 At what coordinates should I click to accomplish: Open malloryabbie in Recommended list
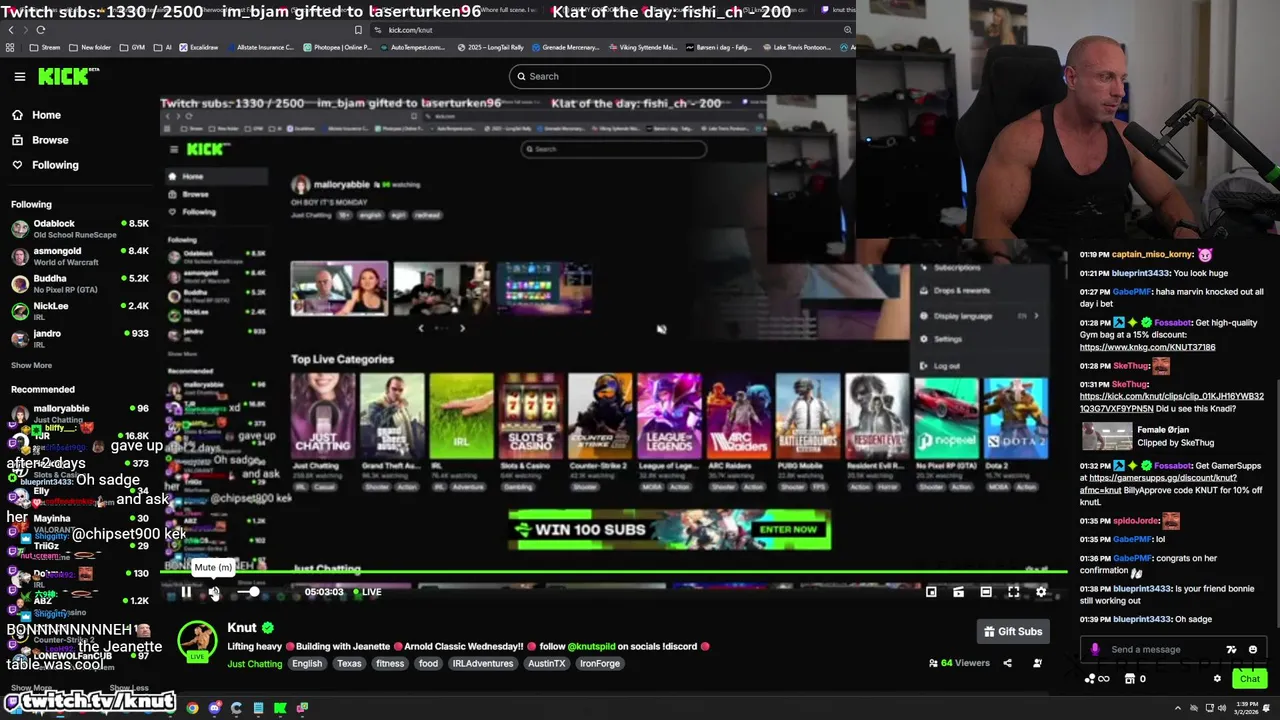[80, 413]
